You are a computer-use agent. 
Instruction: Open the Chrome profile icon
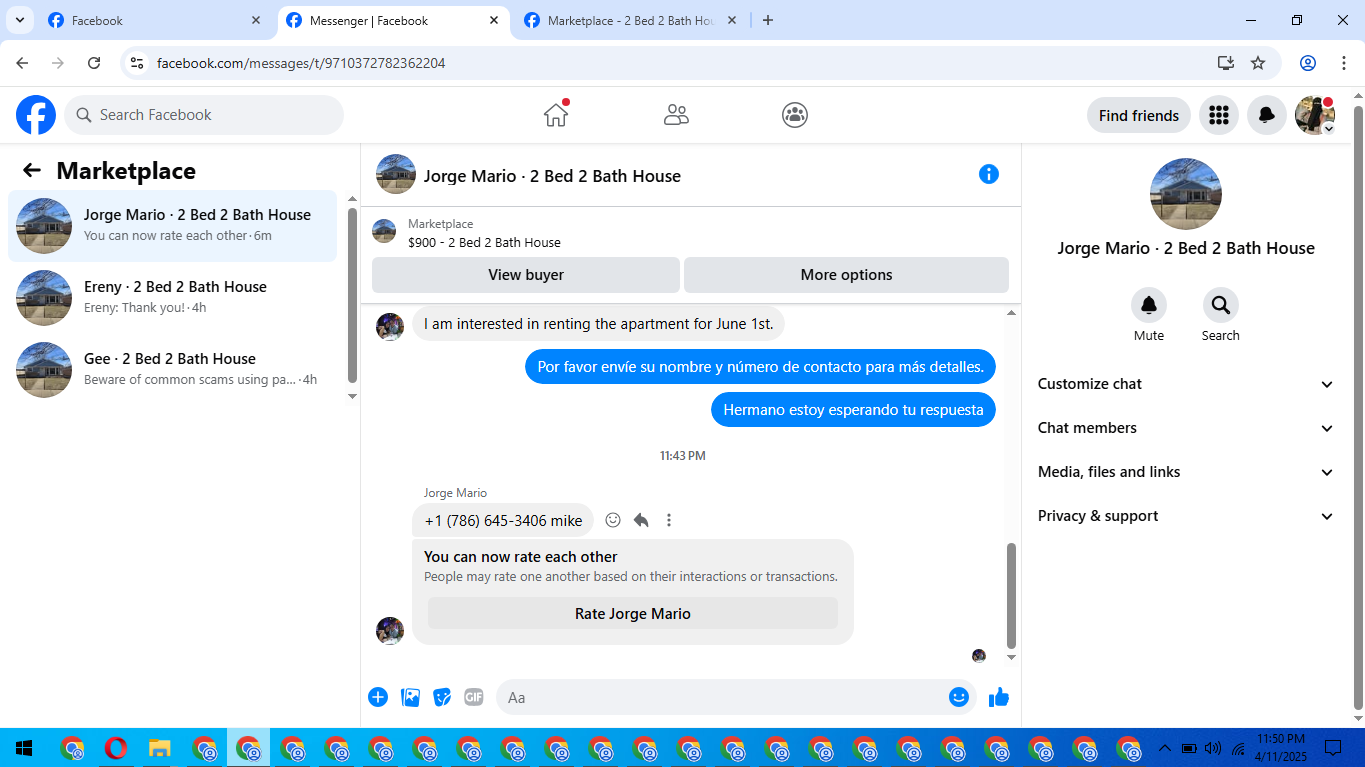click(1308, 63)
